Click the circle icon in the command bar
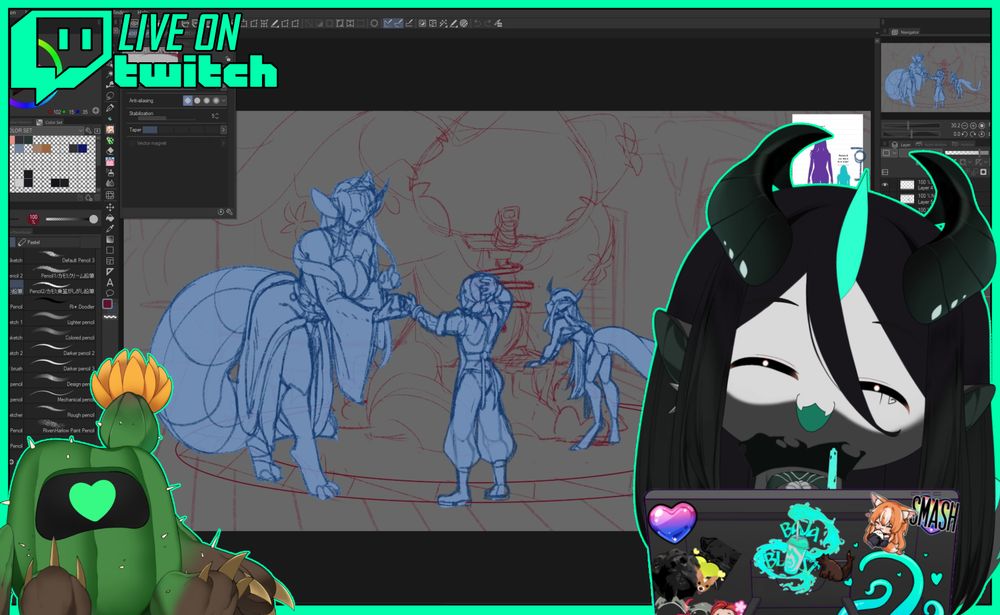 (374, 24)
